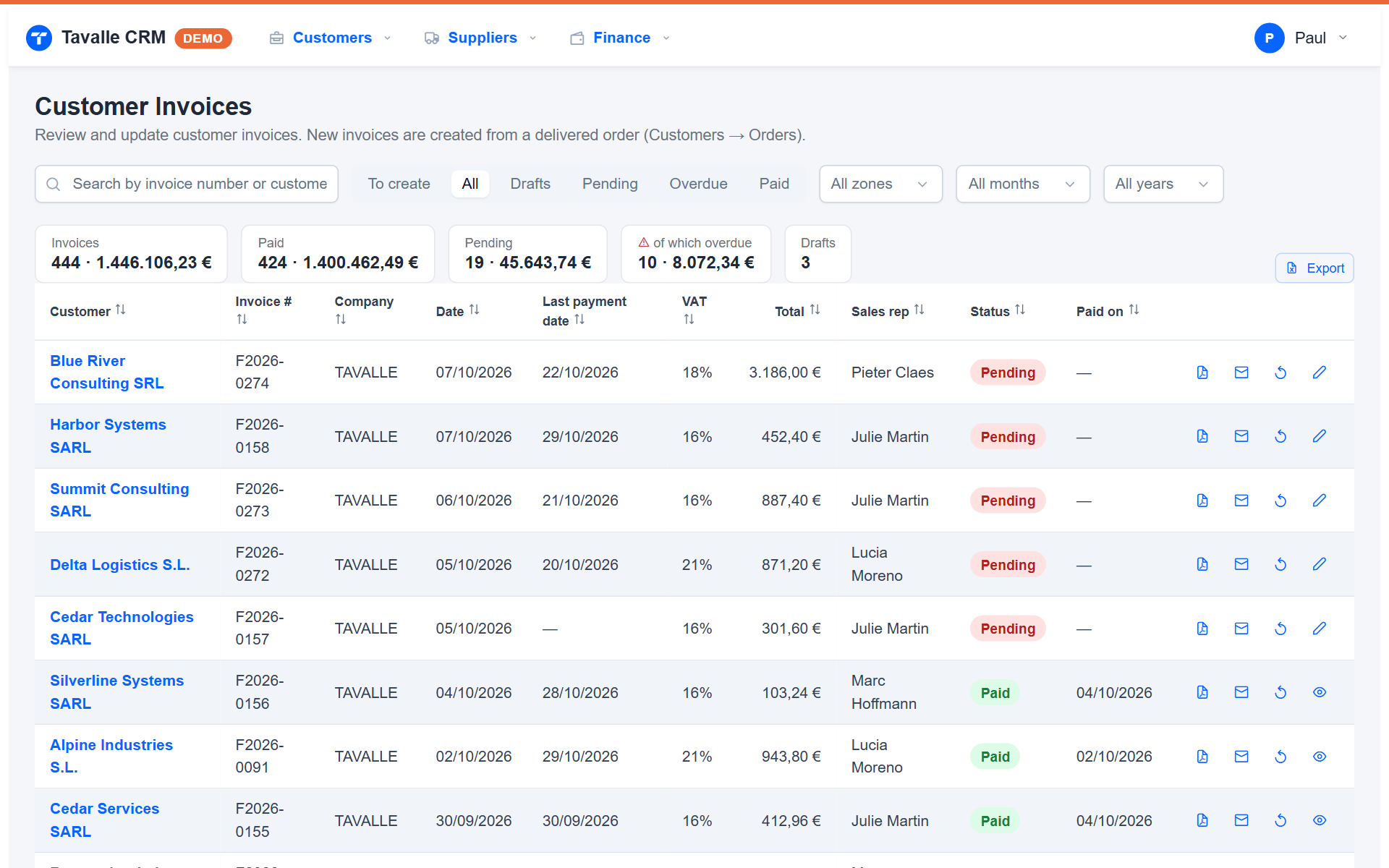
Task: Email invoice F2026-0274 to Blue River Consulting
Action: 1241,373
